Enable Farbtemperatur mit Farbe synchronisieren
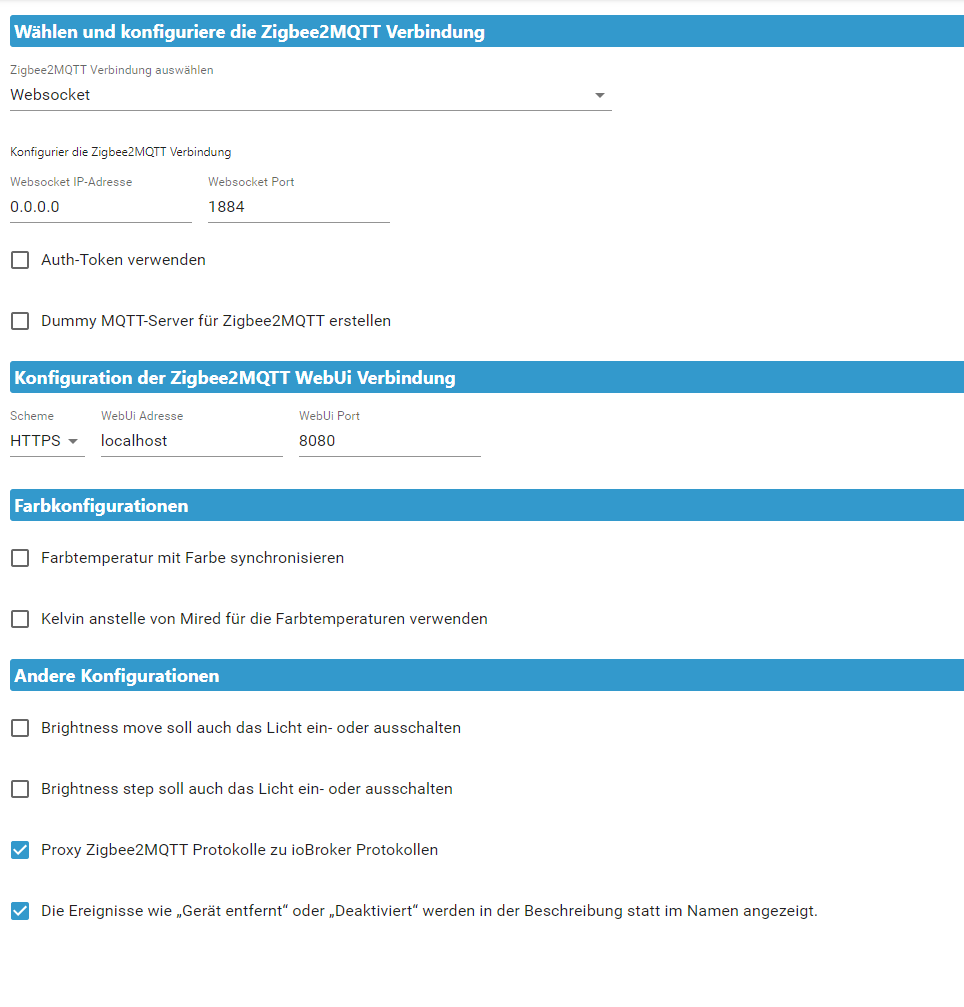The image size is (964, 1007). [x=20, y=558]
